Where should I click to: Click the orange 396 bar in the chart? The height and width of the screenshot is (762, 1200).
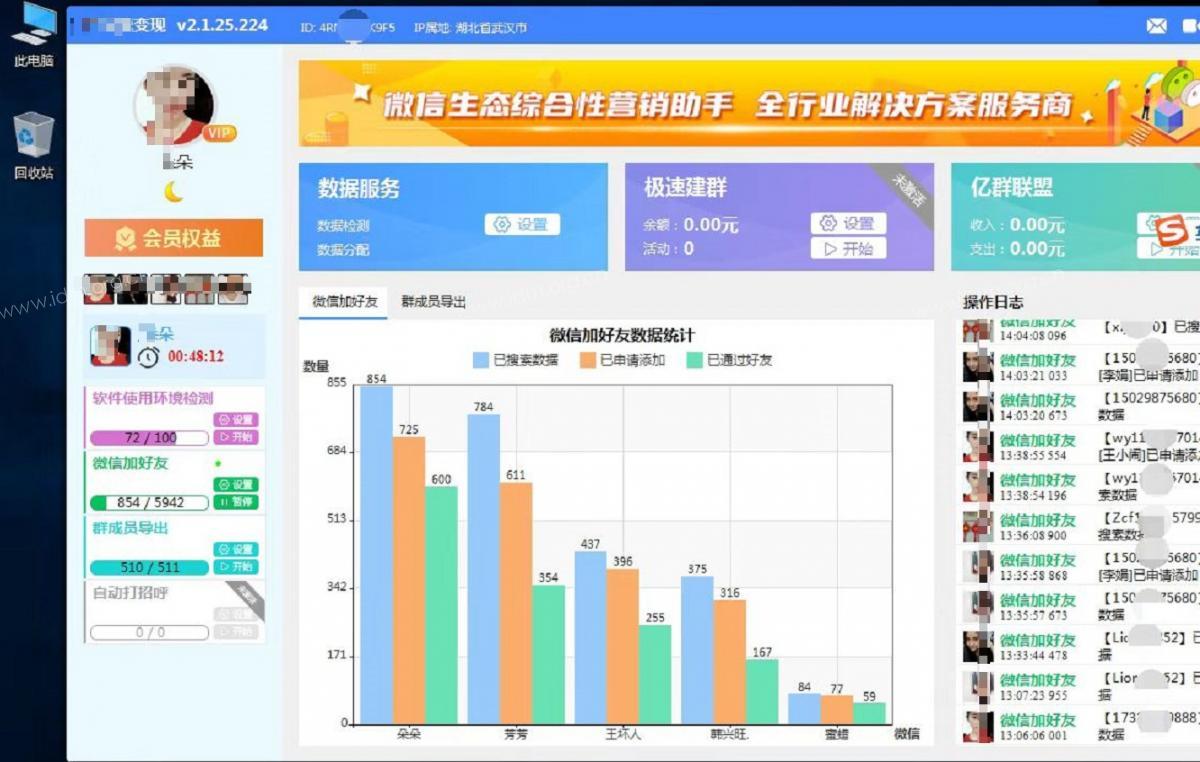click(x=623, y=646)
